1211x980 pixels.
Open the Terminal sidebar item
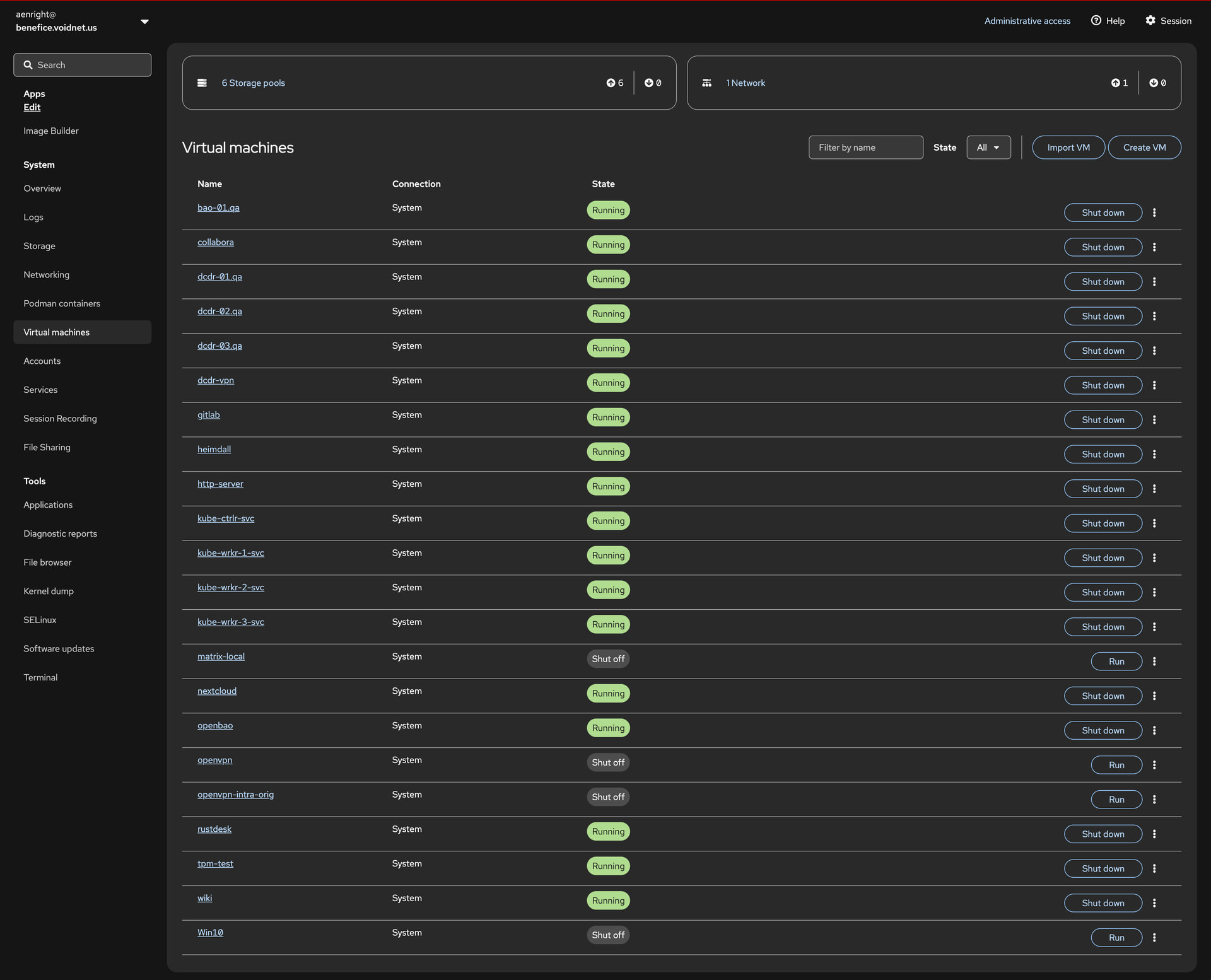40,677
